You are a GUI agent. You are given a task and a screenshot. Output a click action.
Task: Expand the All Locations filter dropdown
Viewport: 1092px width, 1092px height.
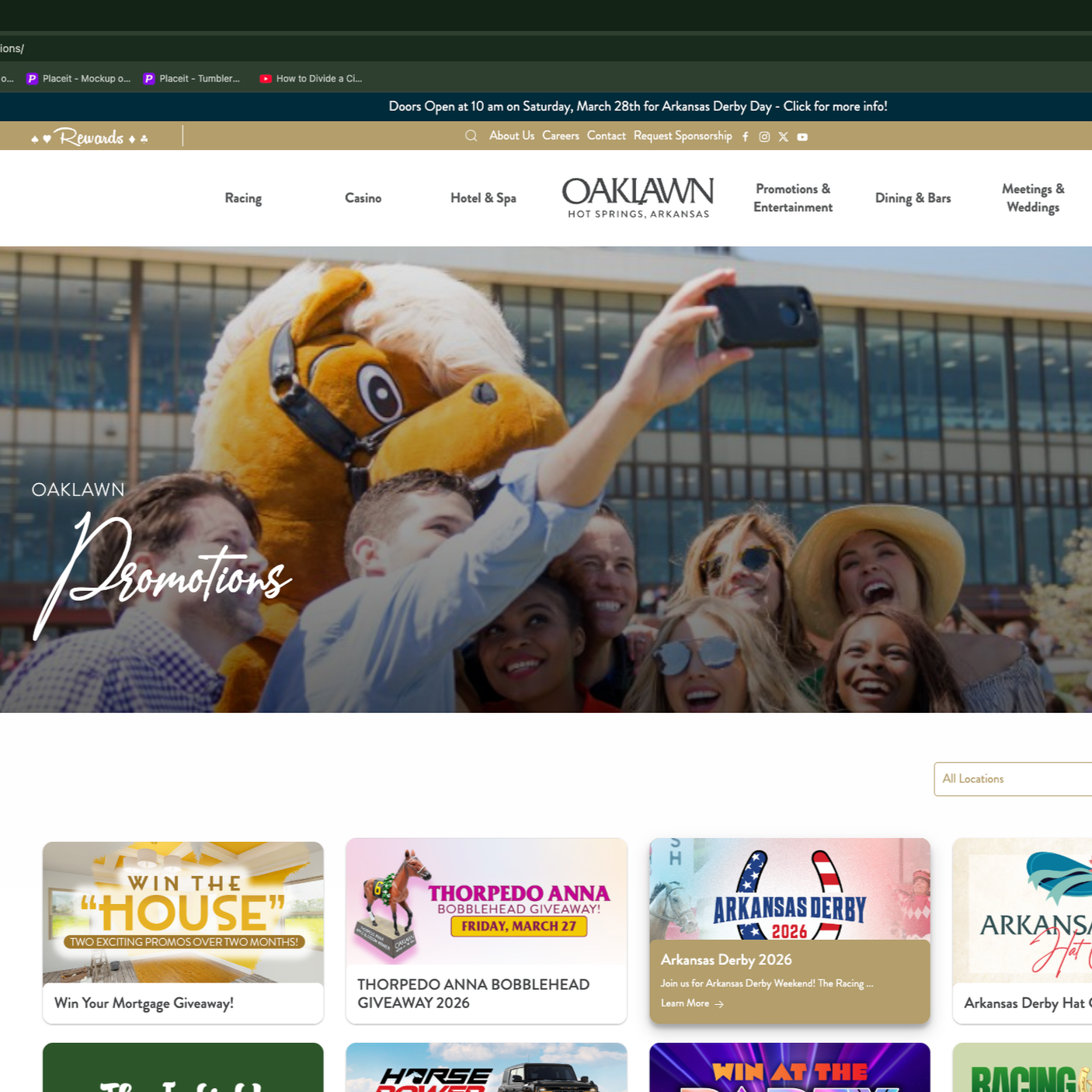click(x=1013, y=779)
